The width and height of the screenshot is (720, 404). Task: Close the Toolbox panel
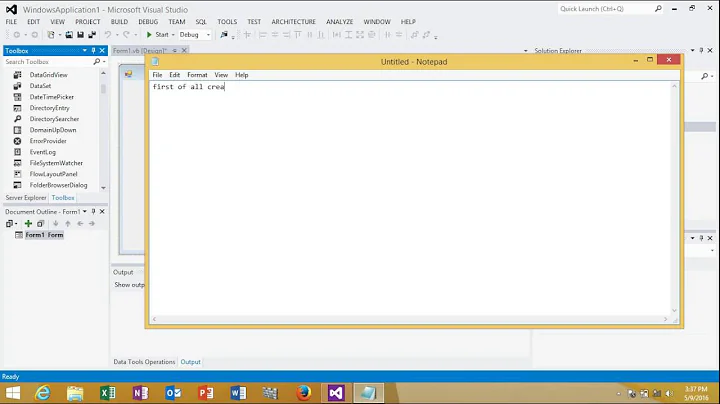tap(102, 50)
